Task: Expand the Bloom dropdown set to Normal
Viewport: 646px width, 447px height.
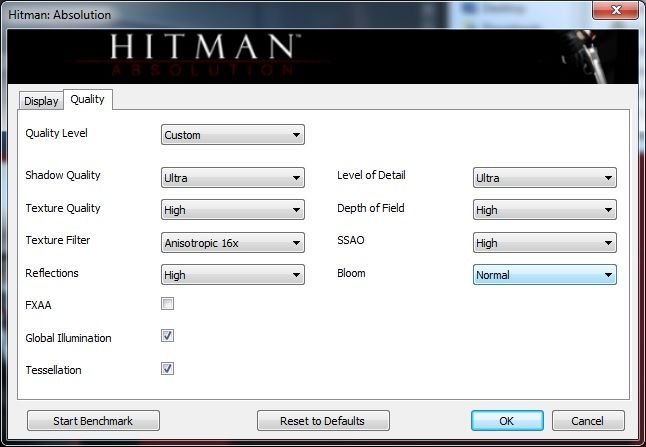Action: click(x=545, y=275)
